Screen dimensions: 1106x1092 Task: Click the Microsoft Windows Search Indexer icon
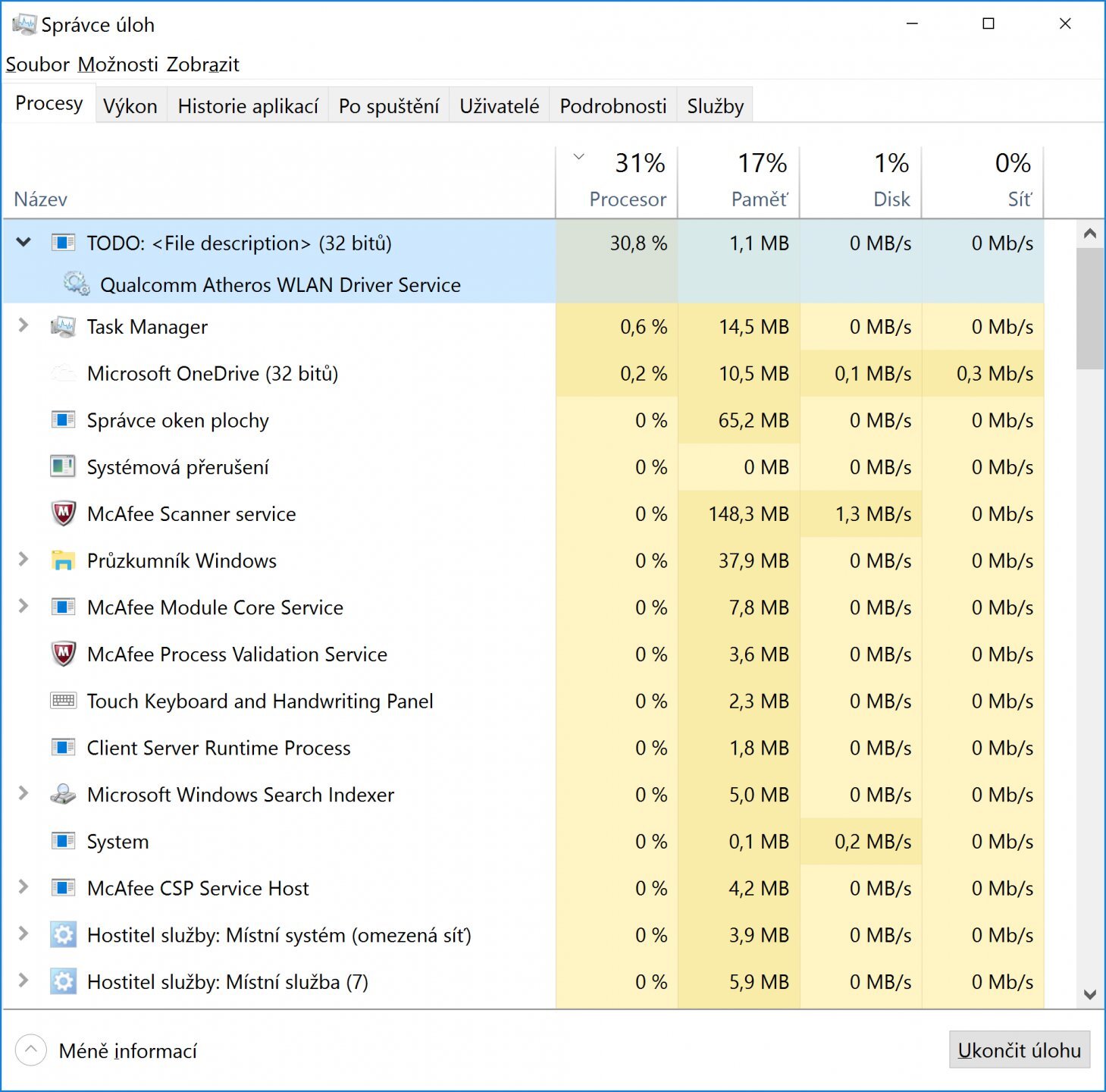(x=64, y=795)
